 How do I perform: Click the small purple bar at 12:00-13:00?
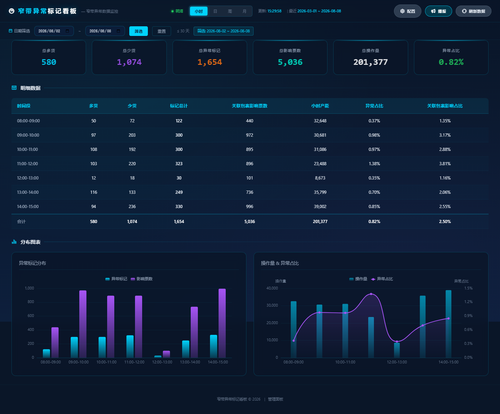pyautogui.click(x=166, y=354)
